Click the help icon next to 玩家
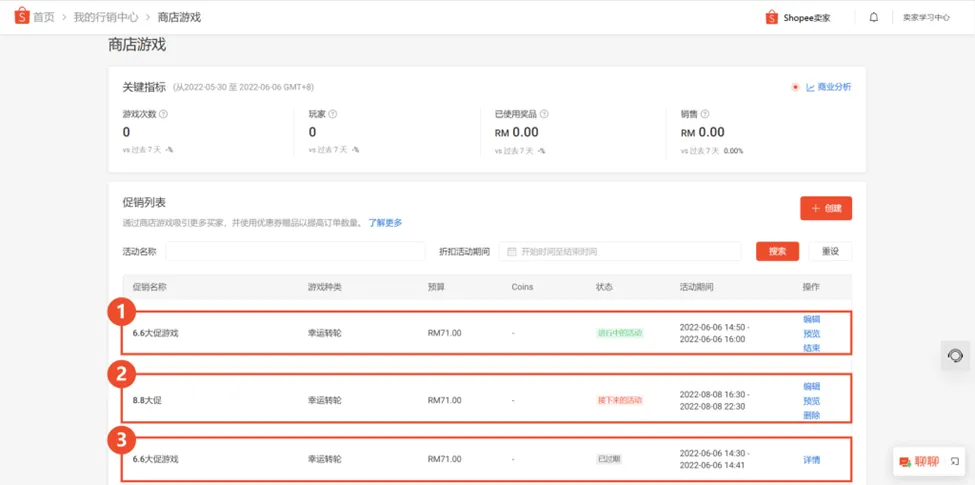This screenshot has width=975, height=485. click(x=333, y=114)
